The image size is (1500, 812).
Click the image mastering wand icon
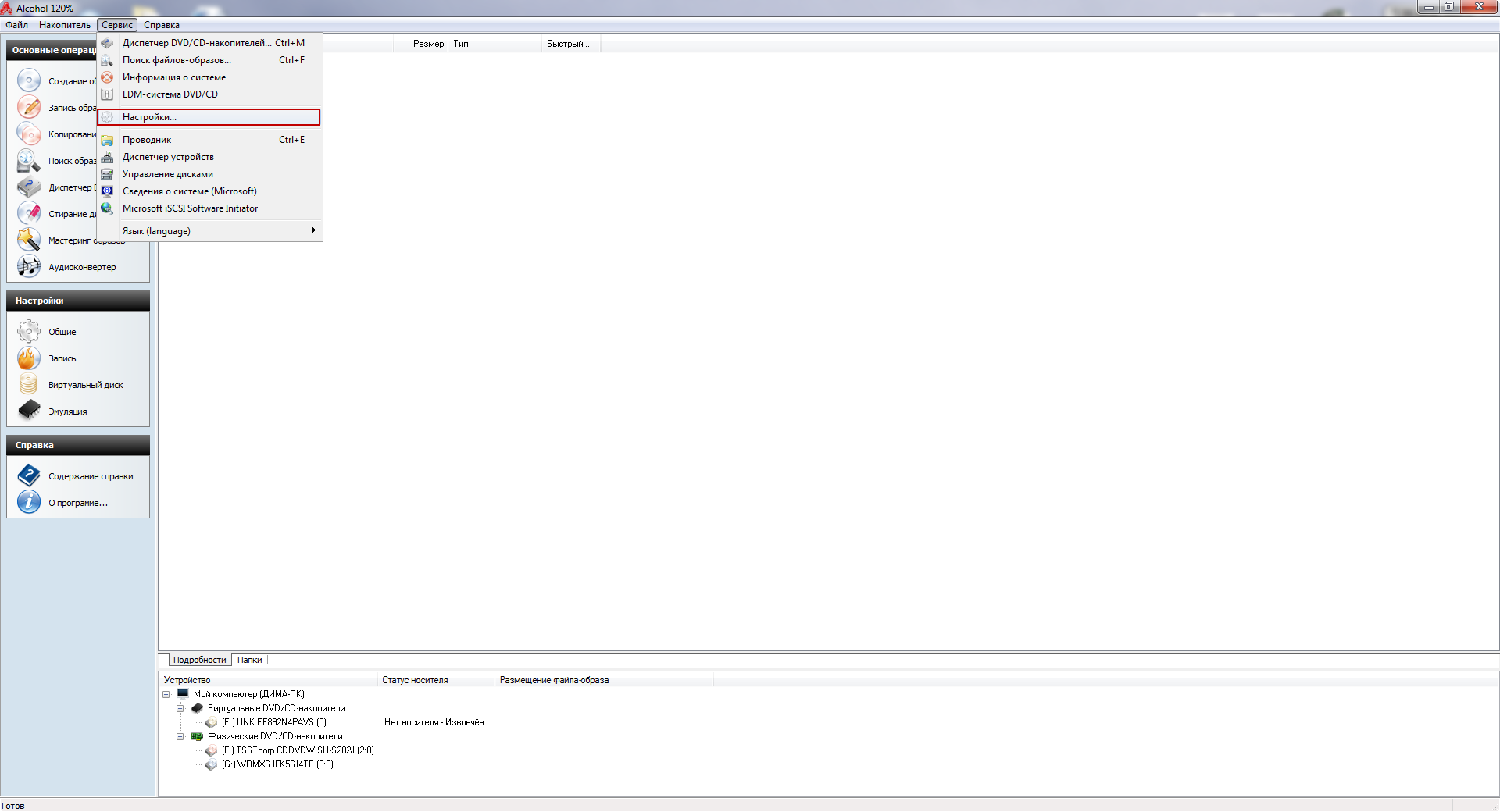[x=29, y=240]
